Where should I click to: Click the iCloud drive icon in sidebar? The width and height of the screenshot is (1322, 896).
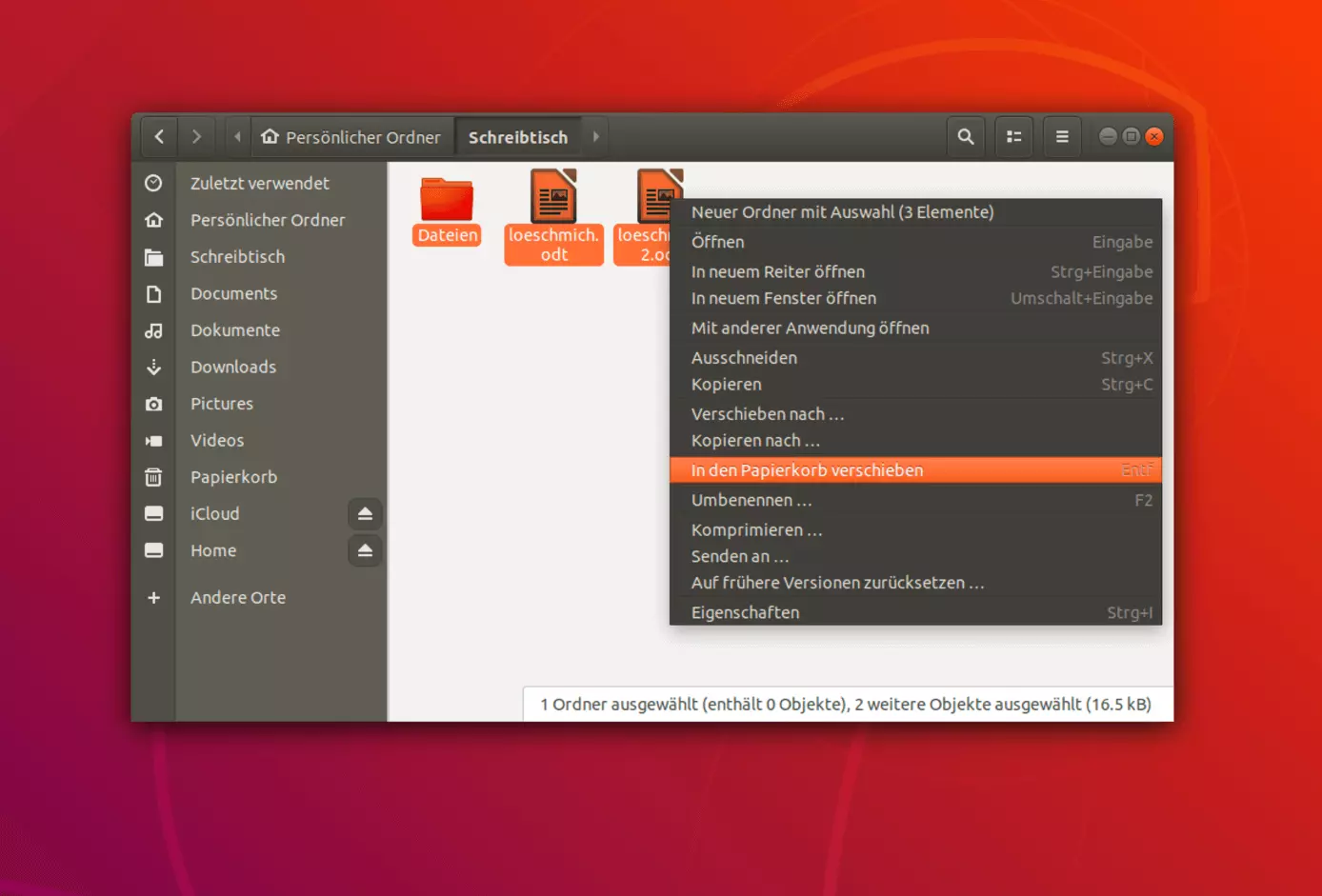(153, 513)
